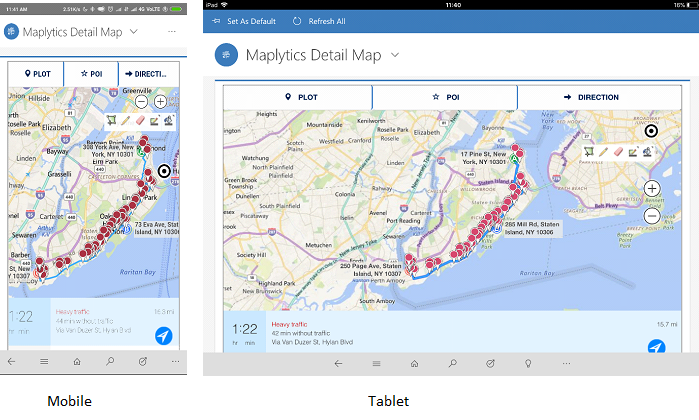Image resolution: width=699 pixels, height=420 pixels.
Task: Go back using mobile bottom bar arrow
Action: pos(12,362)
